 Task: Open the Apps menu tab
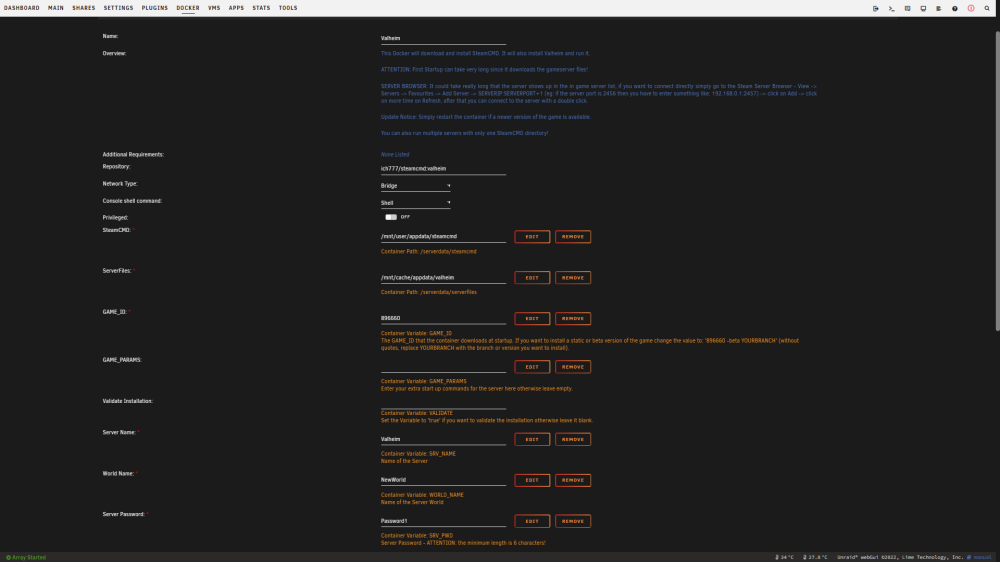236,8
